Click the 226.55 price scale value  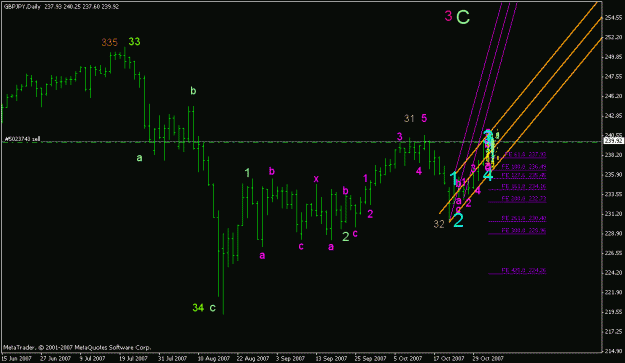pos(614,253)
